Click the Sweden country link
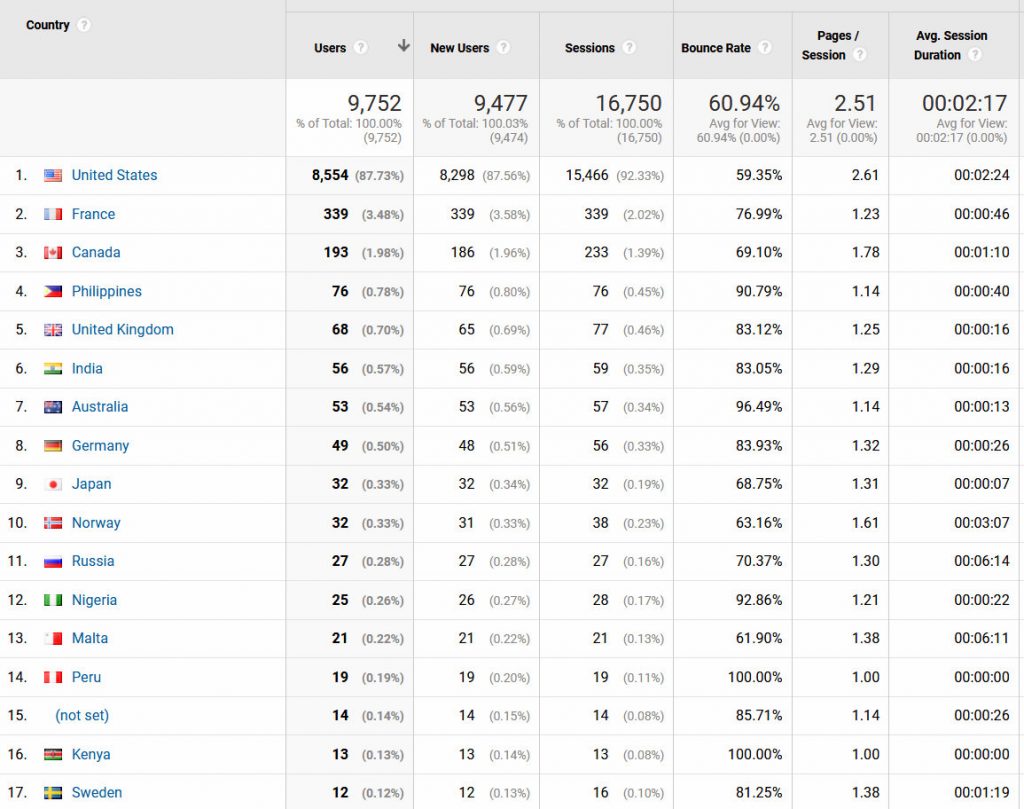 tap(96, 792)
